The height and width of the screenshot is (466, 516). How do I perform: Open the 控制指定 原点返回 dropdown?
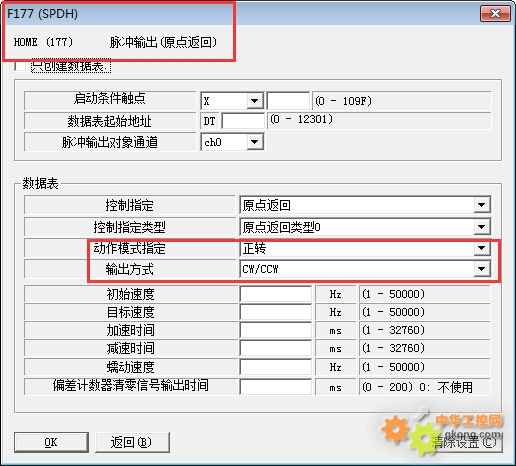point(482,205)
